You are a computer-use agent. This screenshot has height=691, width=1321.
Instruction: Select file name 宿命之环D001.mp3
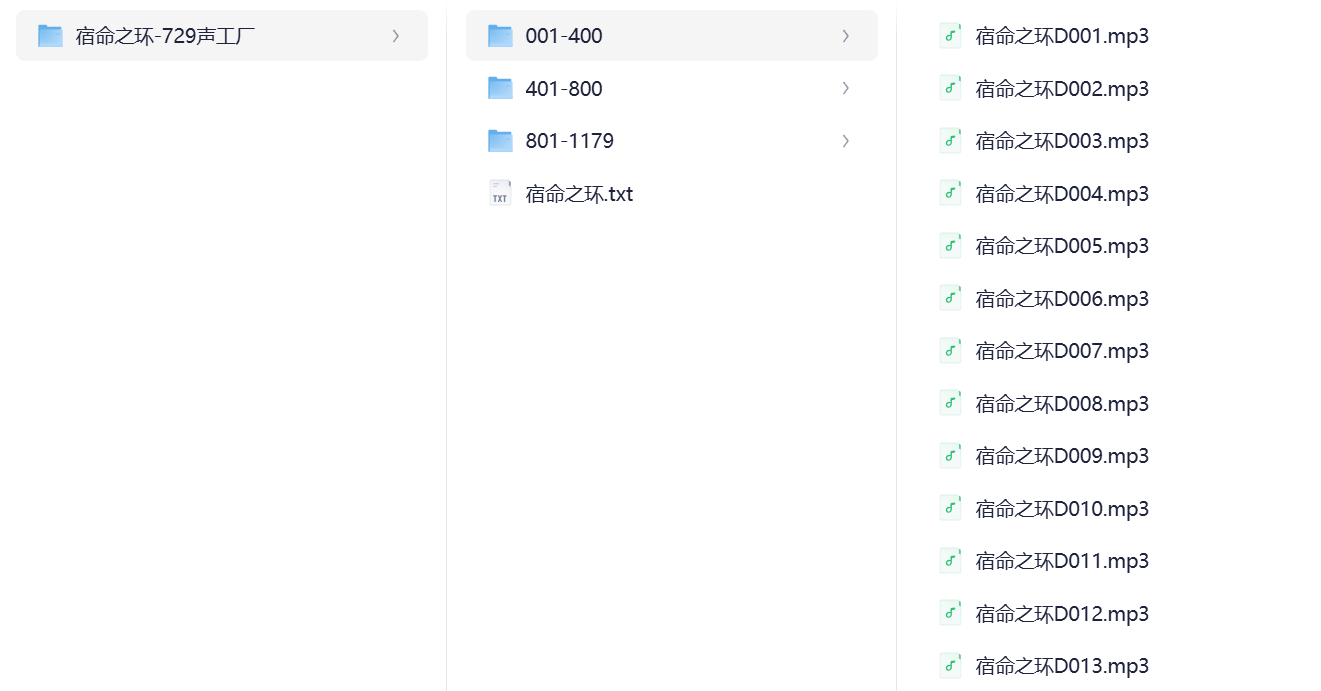(1062, 37)
